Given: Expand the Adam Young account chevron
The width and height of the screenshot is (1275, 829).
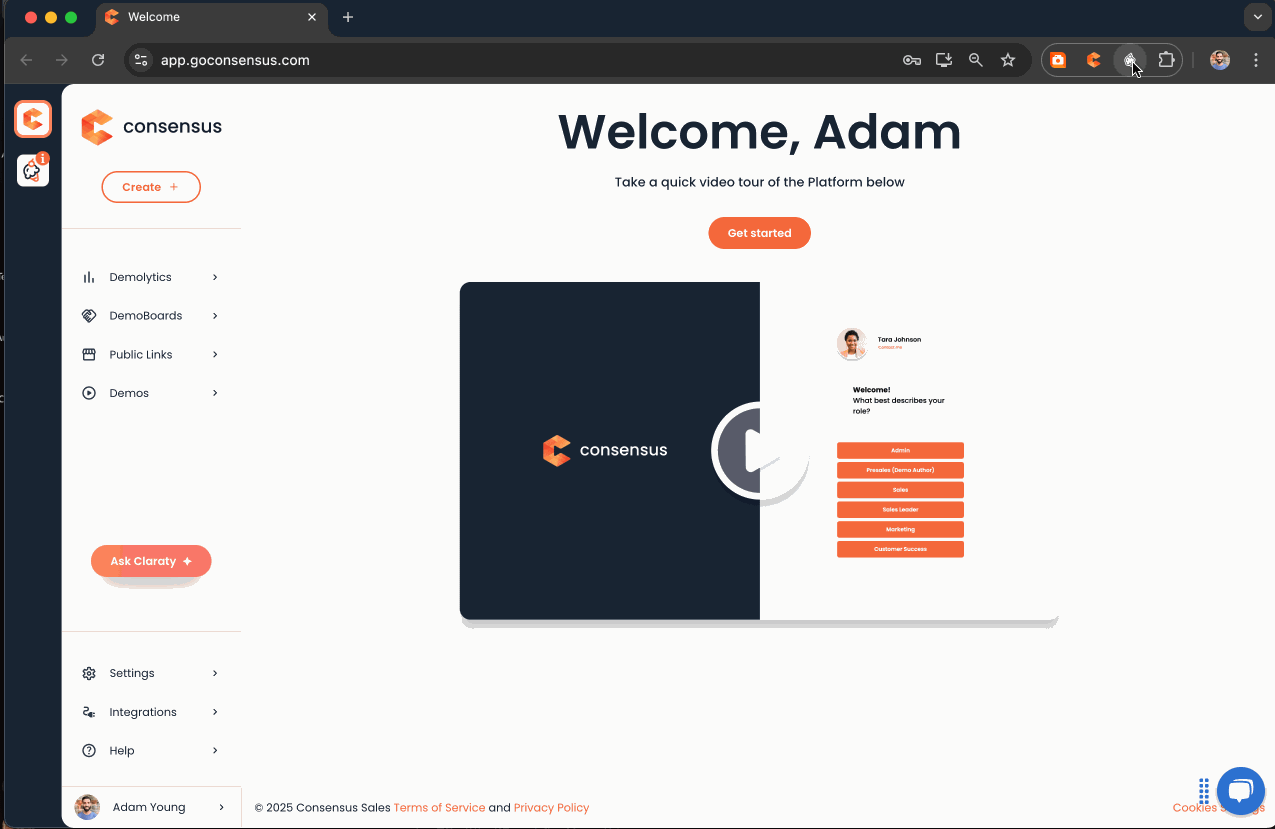Looking at the screenshot, I should pos(221,807).
